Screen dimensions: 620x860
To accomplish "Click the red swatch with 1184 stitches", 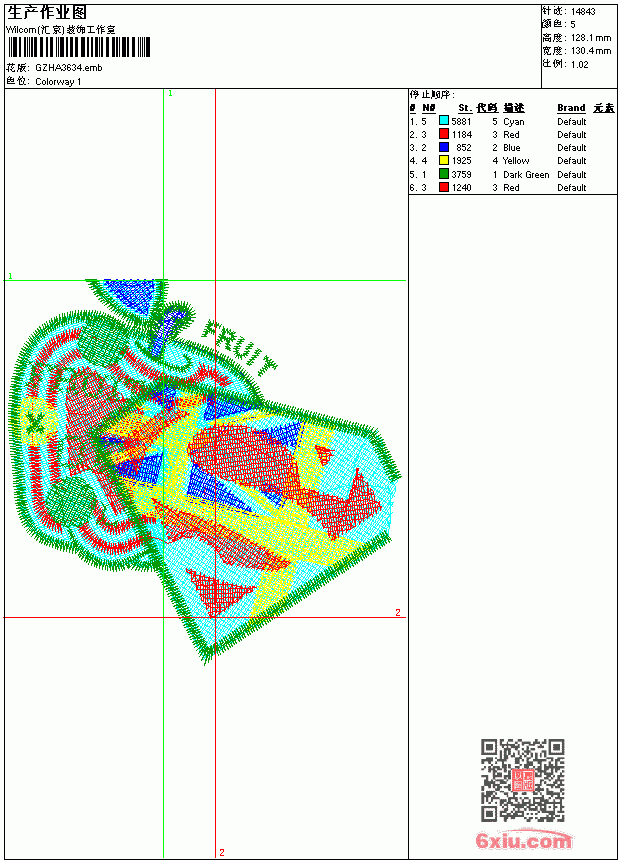I will (444, 134).
